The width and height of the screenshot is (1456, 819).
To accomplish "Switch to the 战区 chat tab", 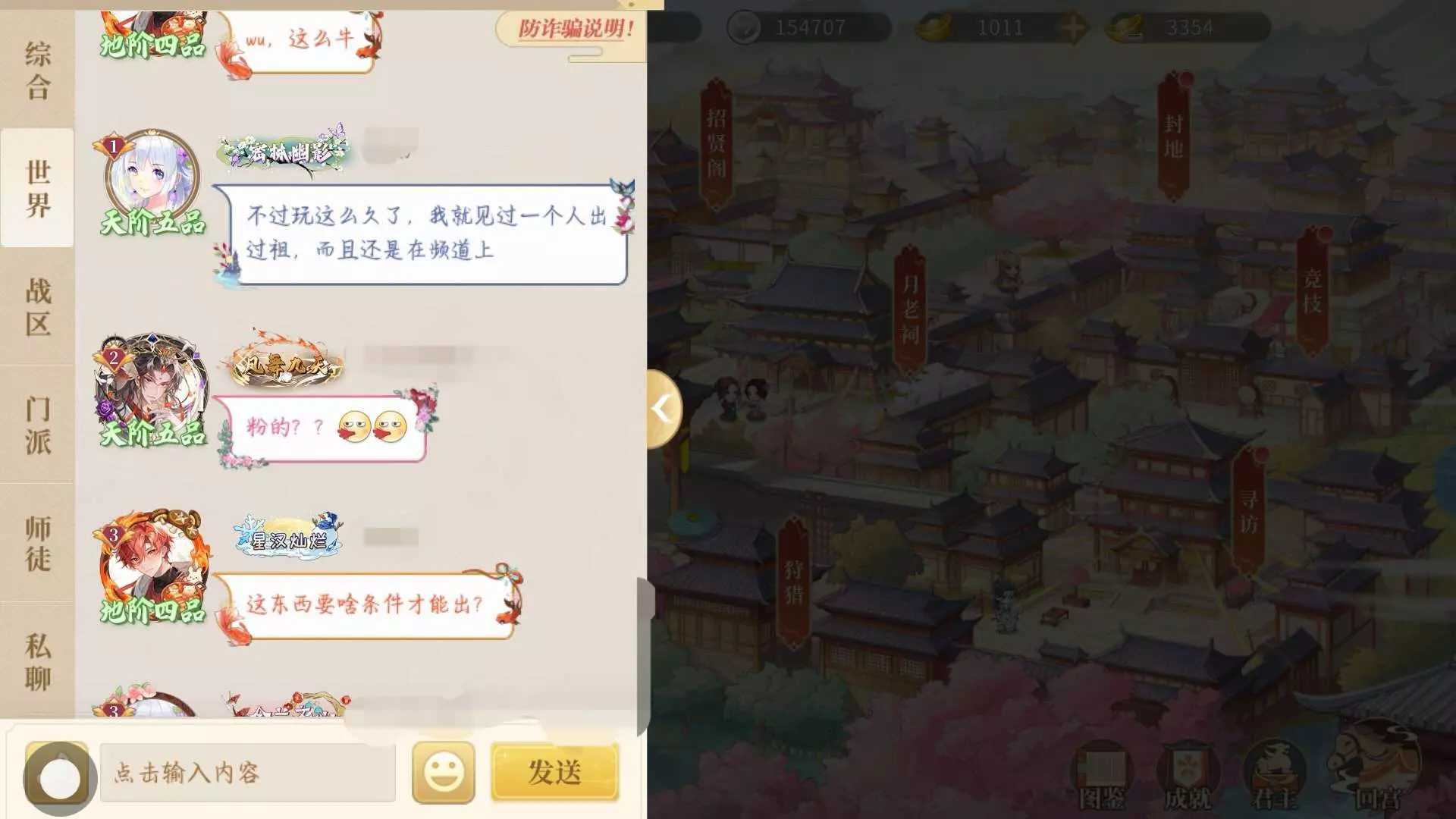I will pyautogui.click(x=37, y=307).
